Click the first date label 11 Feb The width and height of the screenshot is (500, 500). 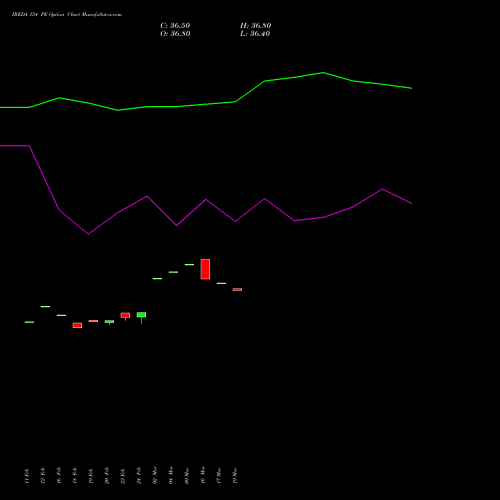tap(27, 476)
